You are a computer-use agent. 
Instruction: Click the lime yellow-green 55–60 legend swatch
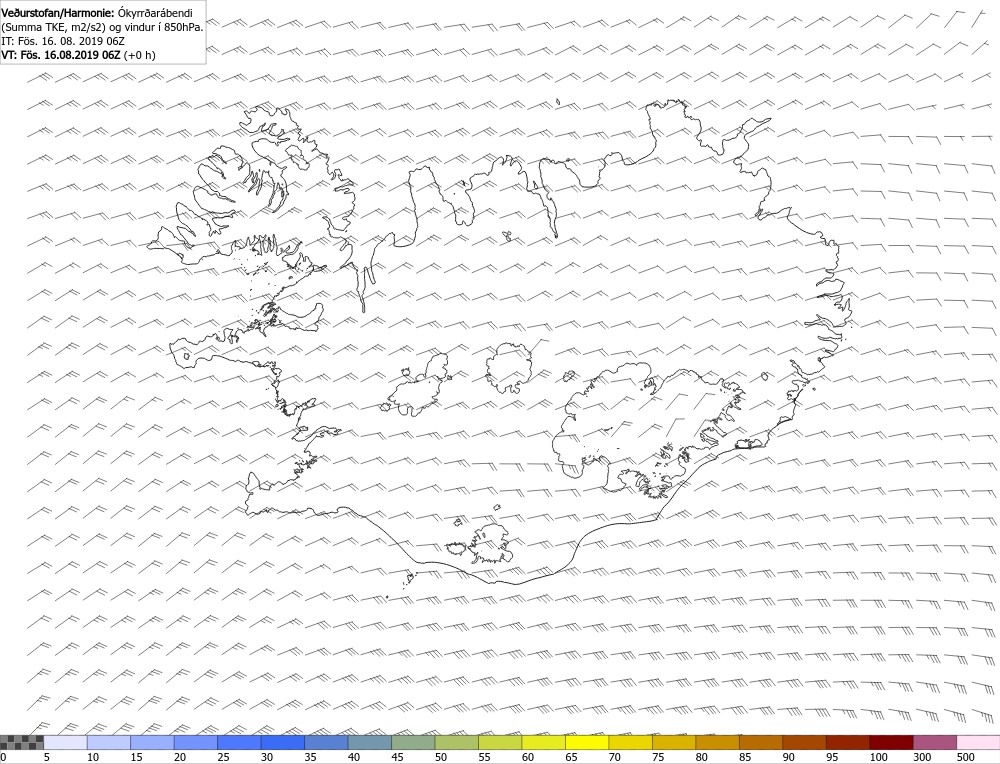500,742
